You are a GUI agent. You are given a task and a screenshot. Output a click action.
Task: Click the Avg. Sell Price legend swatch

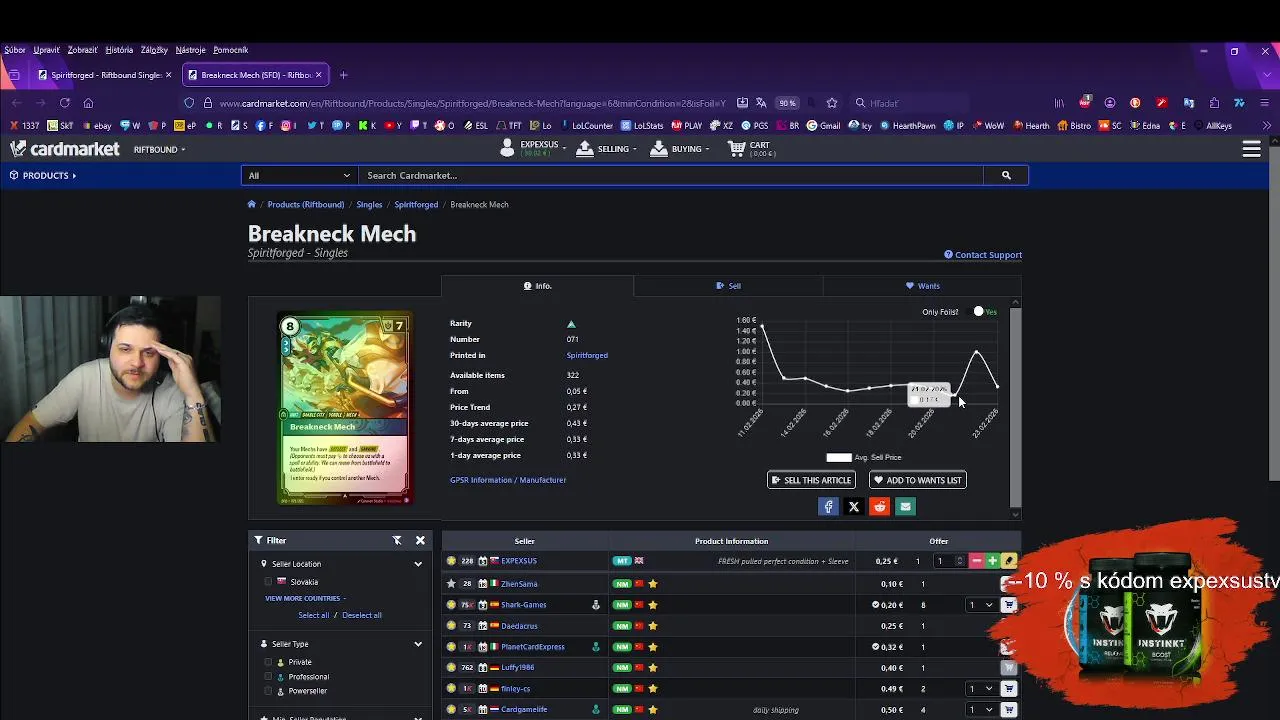838,457
